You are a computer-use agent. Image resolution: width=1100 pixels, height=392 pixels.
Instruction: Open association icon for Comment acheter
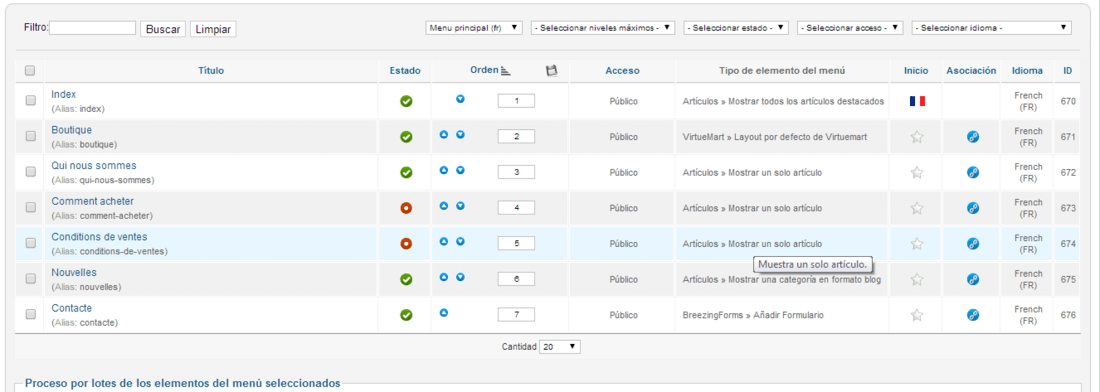coord(972,208)
